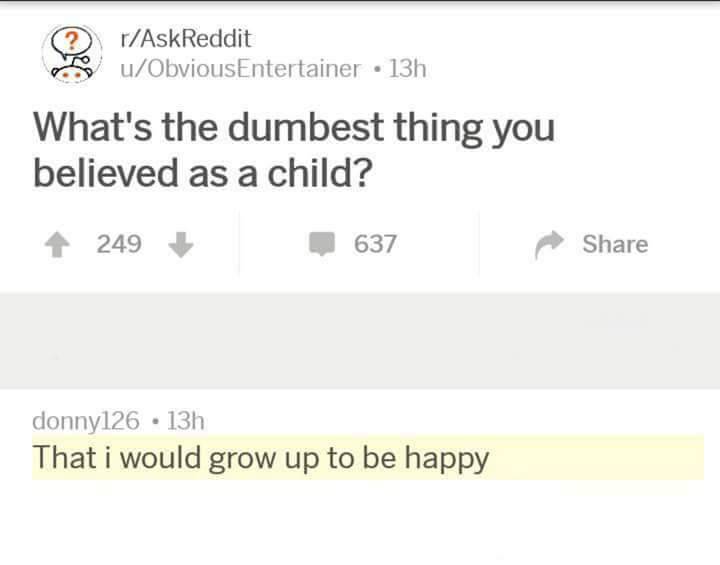
Task: Click the 249 vote score
Action: (x=119, y=244)
